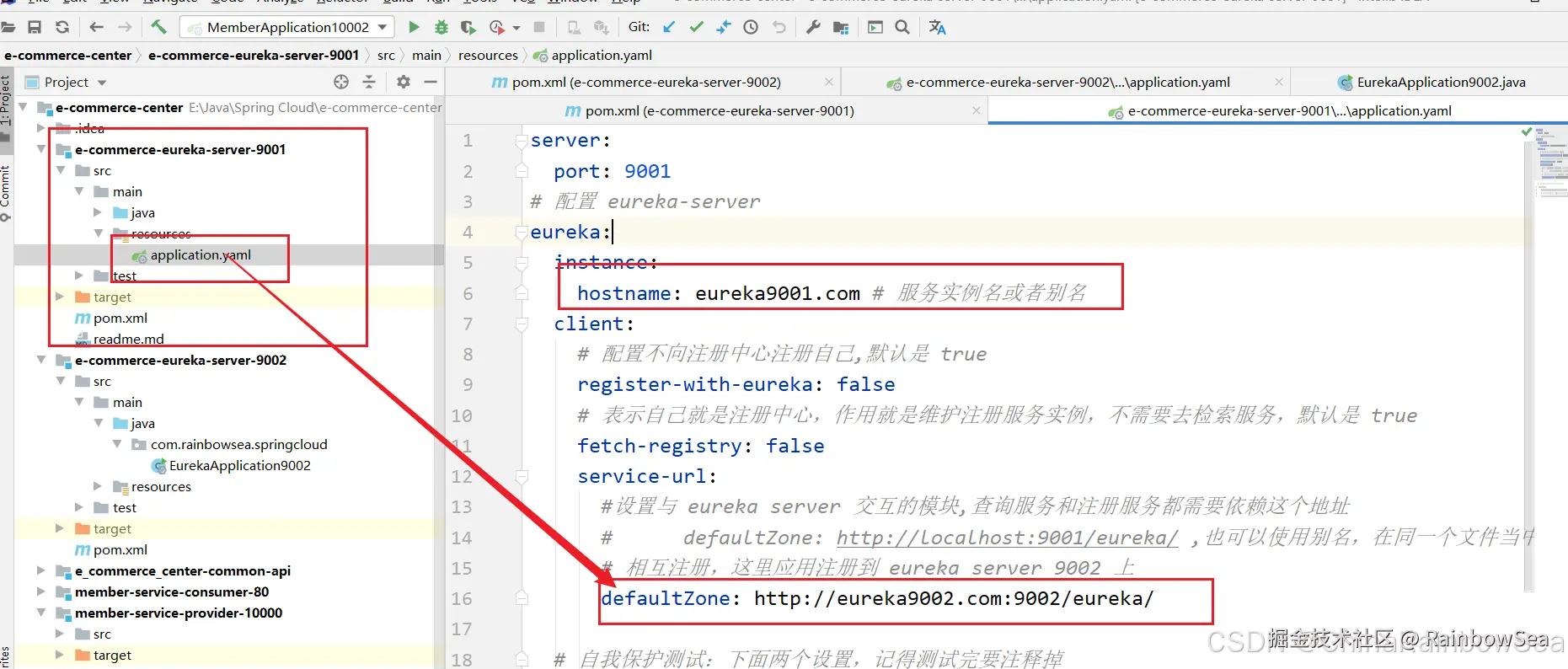Click e-commerce-eureka-server-9001 breadcrumb
Image resolution: width=1568 pixels, height=669 pixels.
[254, 55]
